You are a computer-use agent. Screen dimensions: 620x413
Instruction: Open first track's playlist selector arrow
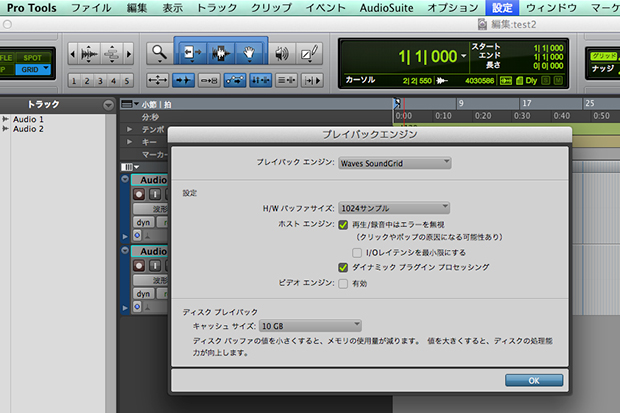125,179
